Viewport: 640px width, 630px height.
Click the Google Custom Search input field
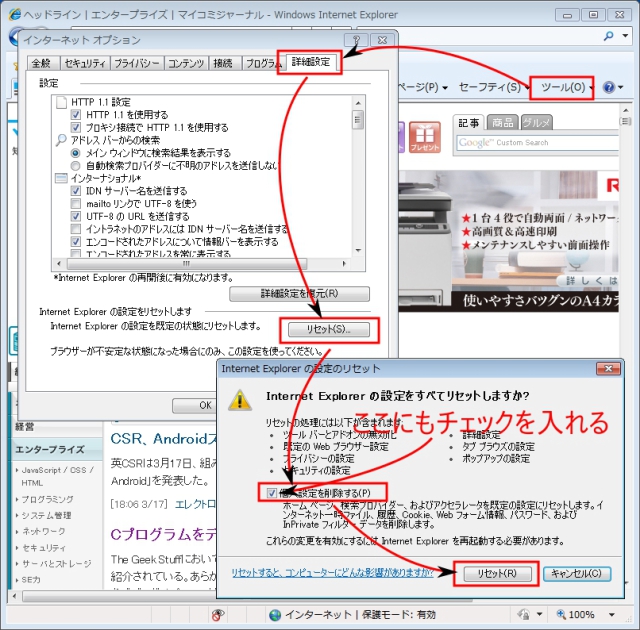[x=537, y=143]
